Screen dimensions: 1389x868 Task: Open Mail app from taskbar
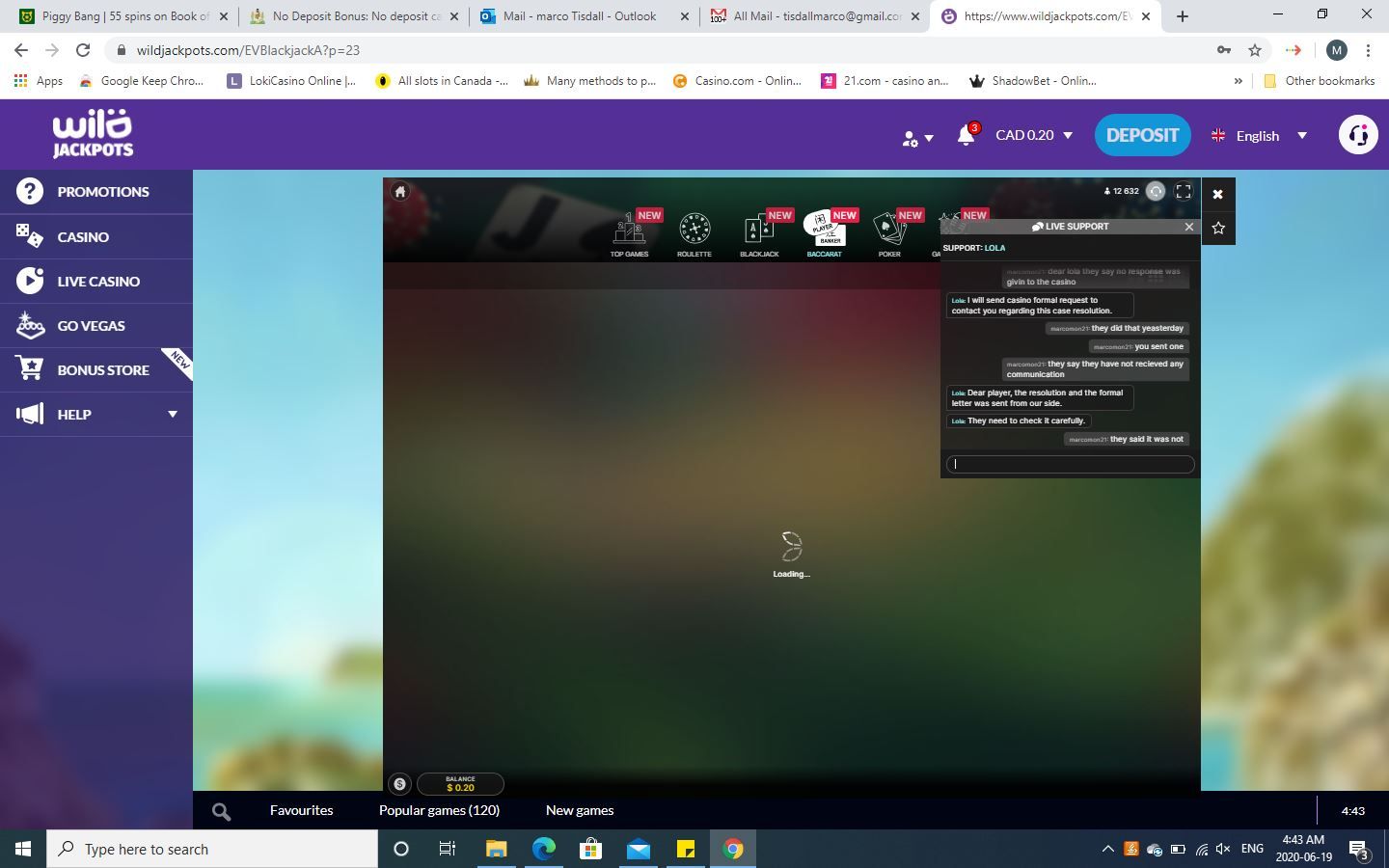pos(639,849)
